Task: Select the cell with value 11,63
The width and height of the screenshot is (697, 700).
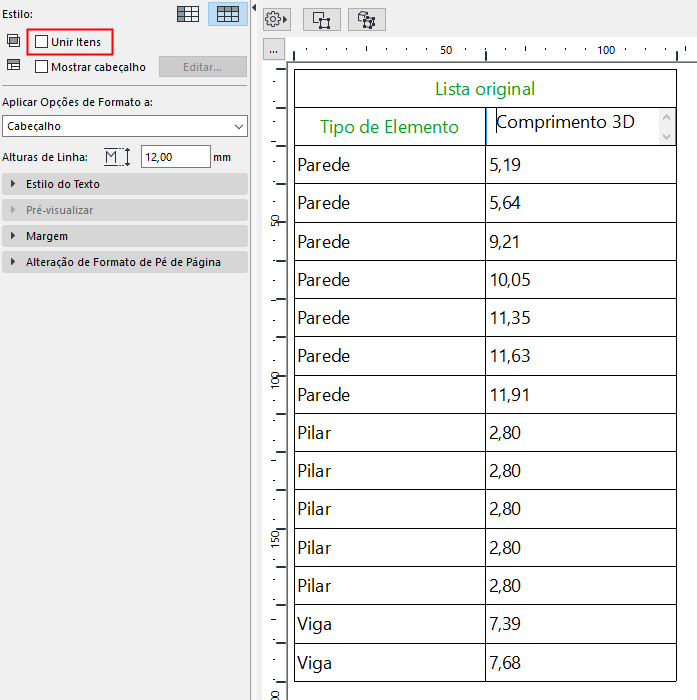Action: tap(581, 356)
